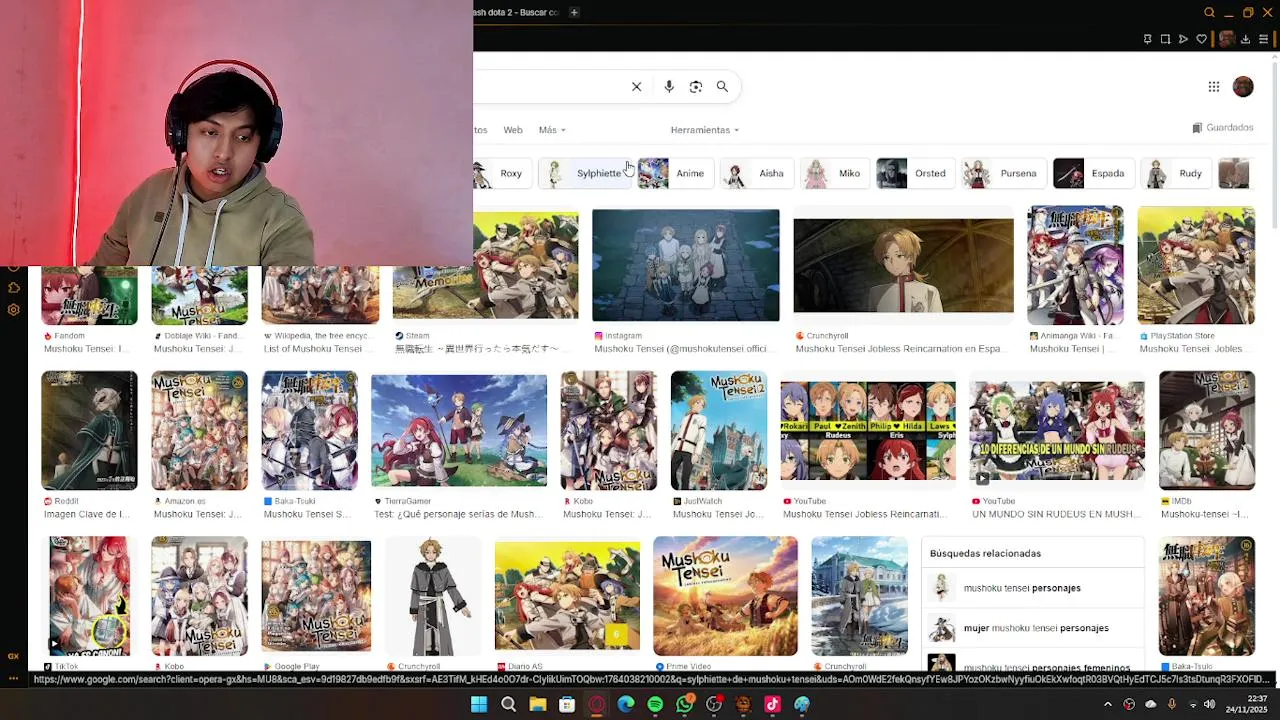Filter images by the Aisha chip

click(756, 173)
